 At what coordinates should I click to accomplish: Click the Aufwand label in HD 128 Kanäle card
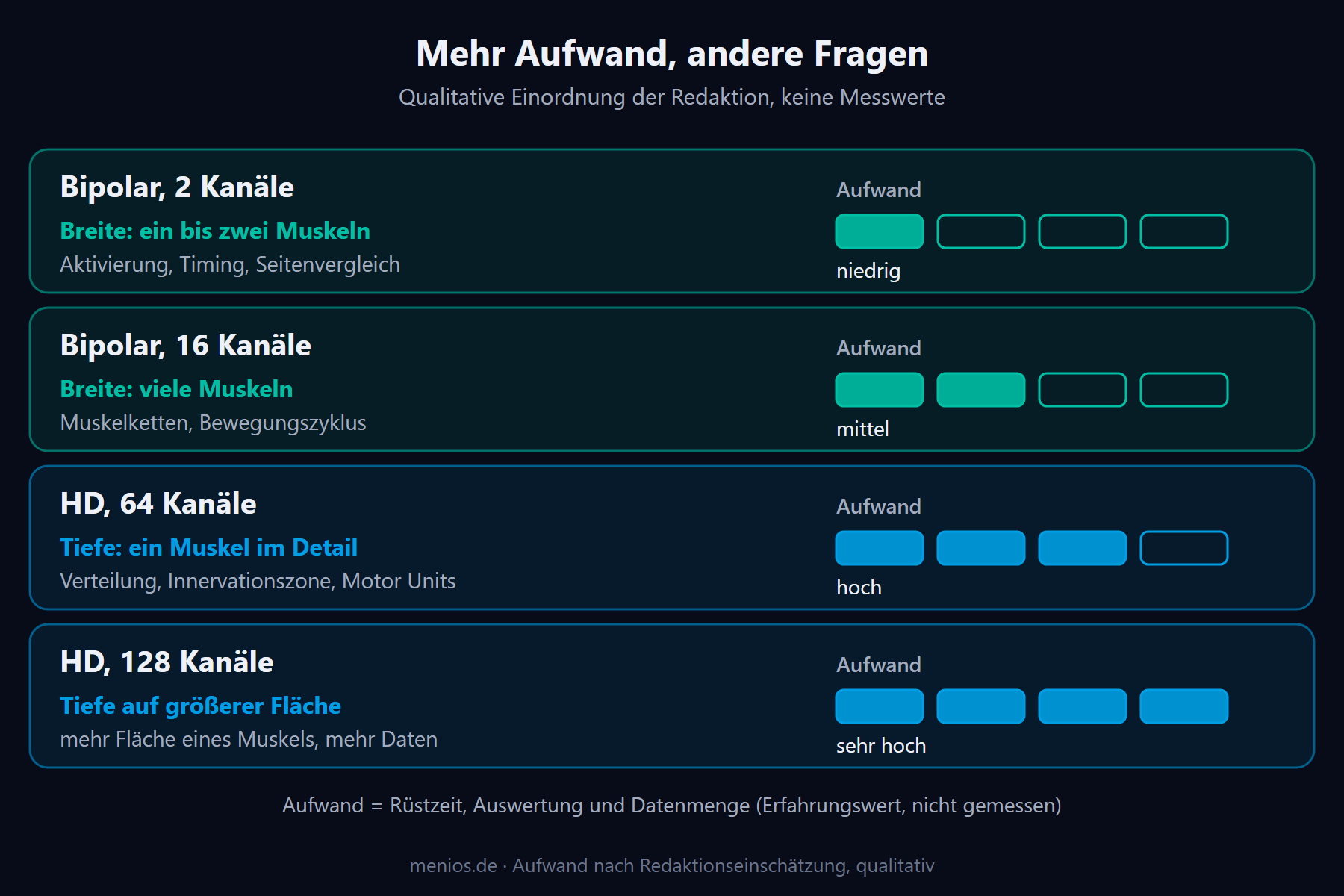[879, 665]
